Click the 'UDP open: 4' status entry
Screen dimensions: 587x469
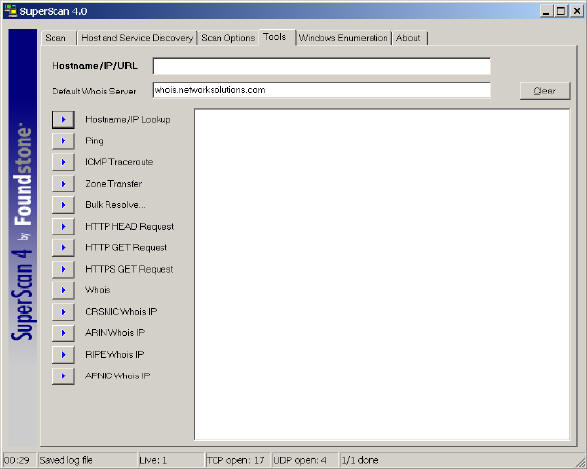304,460
